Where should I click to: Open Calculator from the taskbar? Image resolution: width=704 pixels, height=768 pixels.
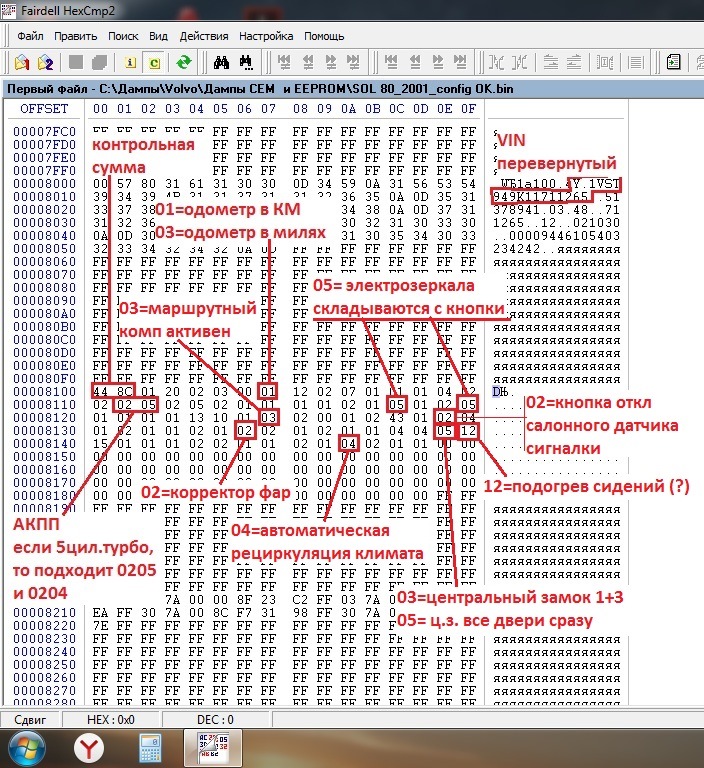pyautogui.click(x=150, y=748)
